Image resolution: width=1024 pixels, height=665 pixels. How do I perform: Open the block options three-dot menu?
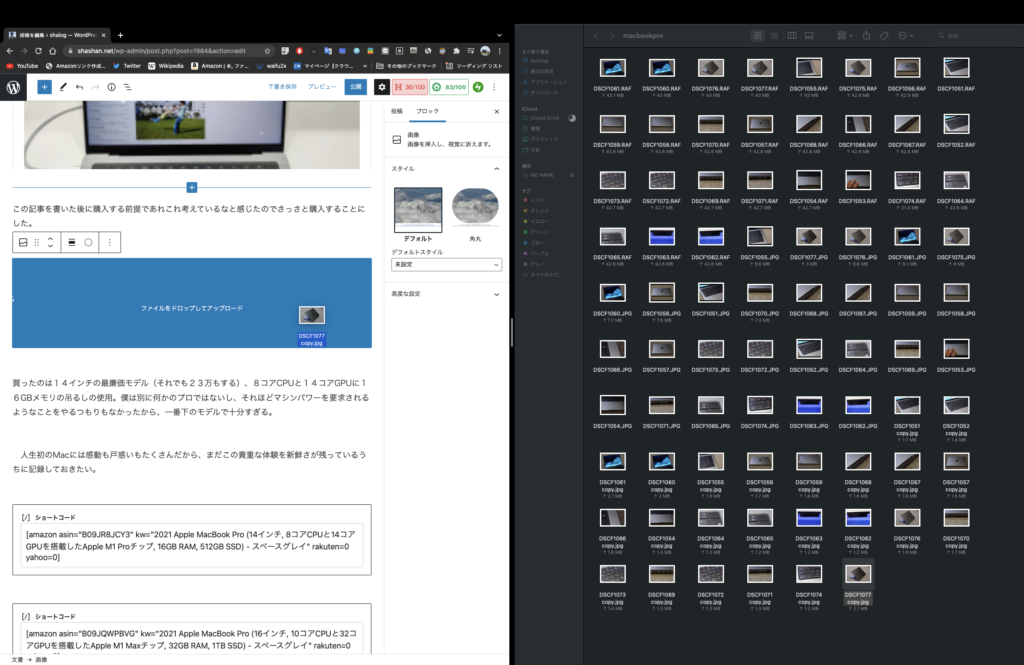click(109, 242)
